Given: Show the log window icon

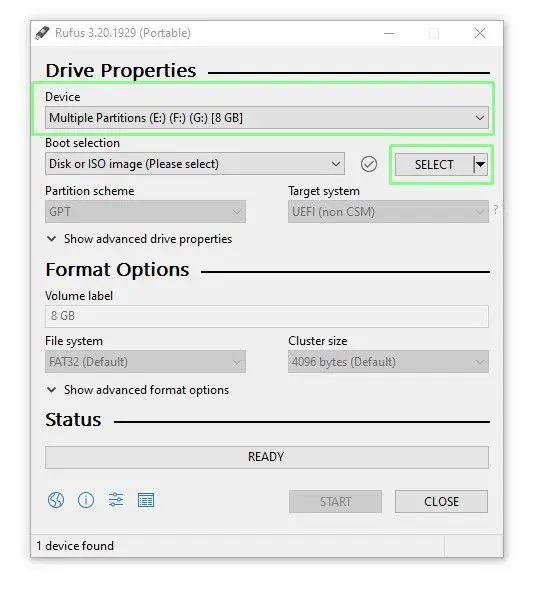Looking at the screenshot, I should tap(146, 500).
